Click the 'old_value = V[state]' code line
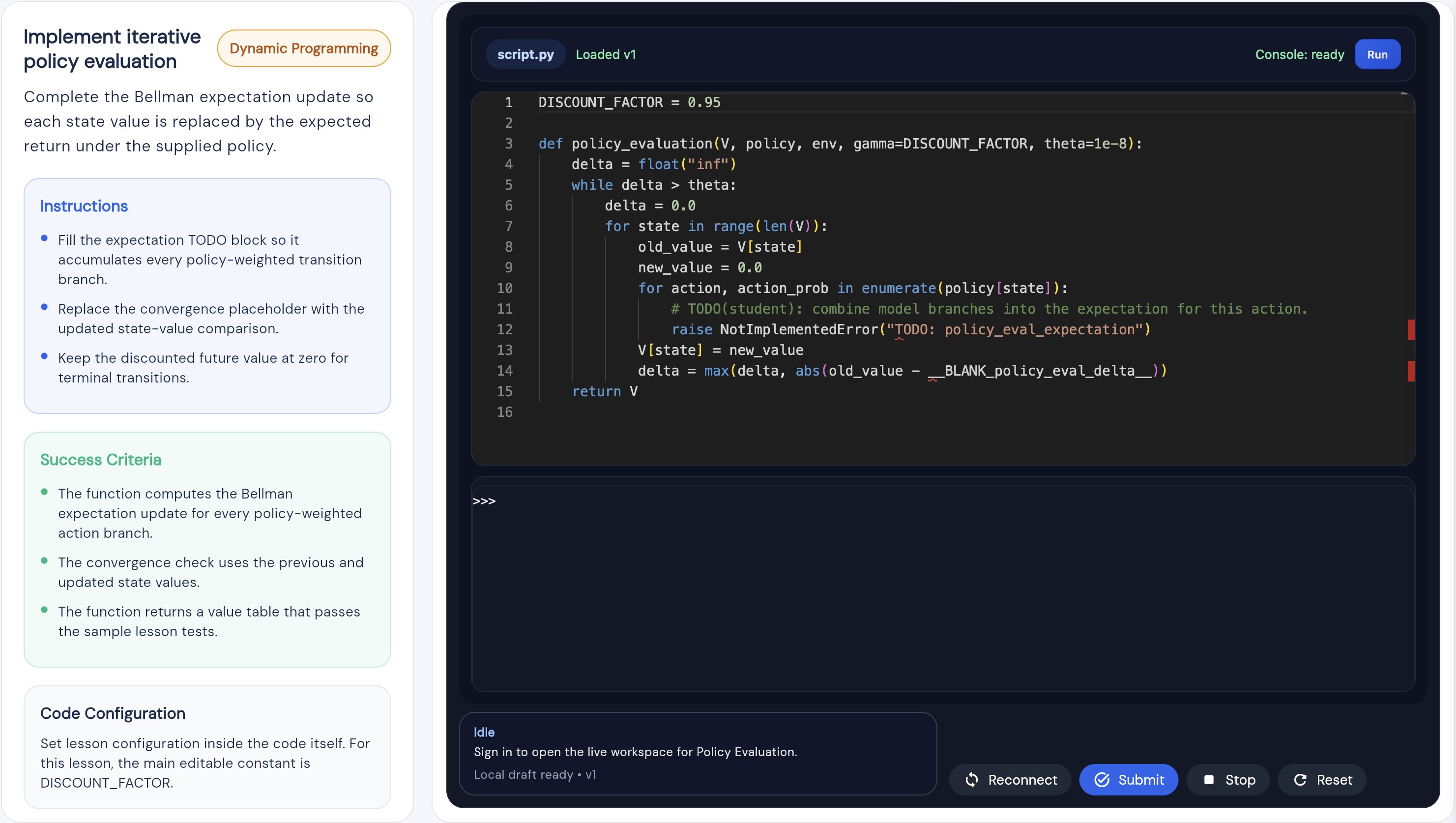Image resolution: width=1456 pixels, height=823 pixels. [x=720, y=247]
